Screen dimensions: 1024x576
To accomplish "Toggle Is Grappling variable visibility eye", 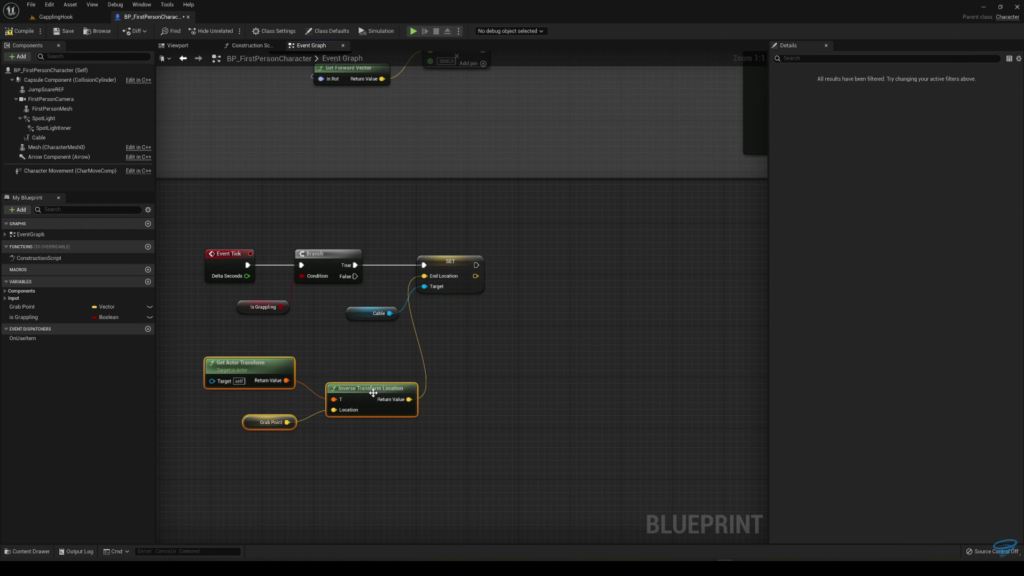I will (150, 317).
